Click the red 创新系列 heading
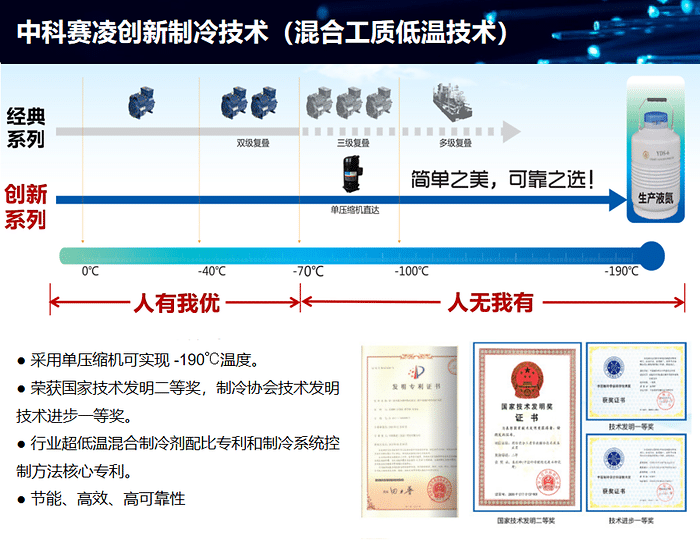Image resolution: width=700 pixels, height=543 pixels. [26, 207]
